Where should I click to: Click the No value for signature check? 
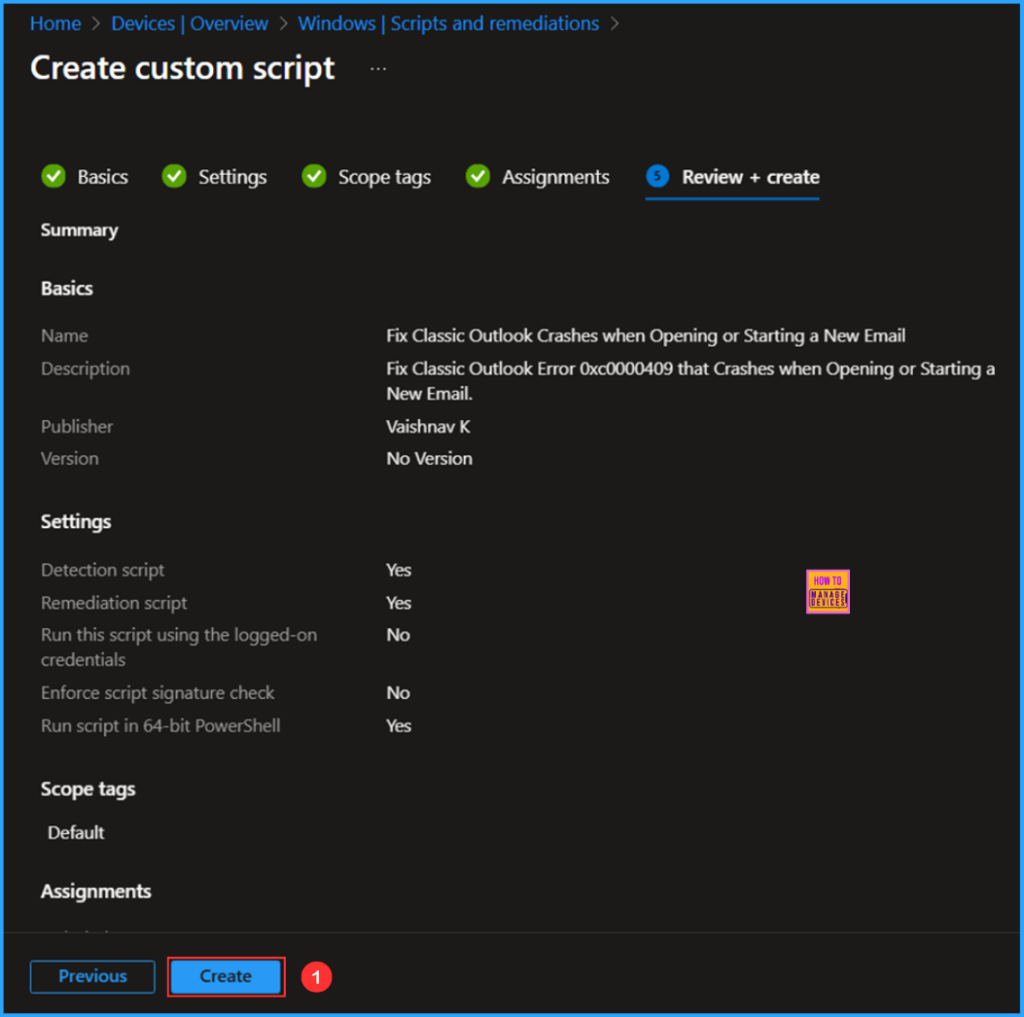point(398,693)
